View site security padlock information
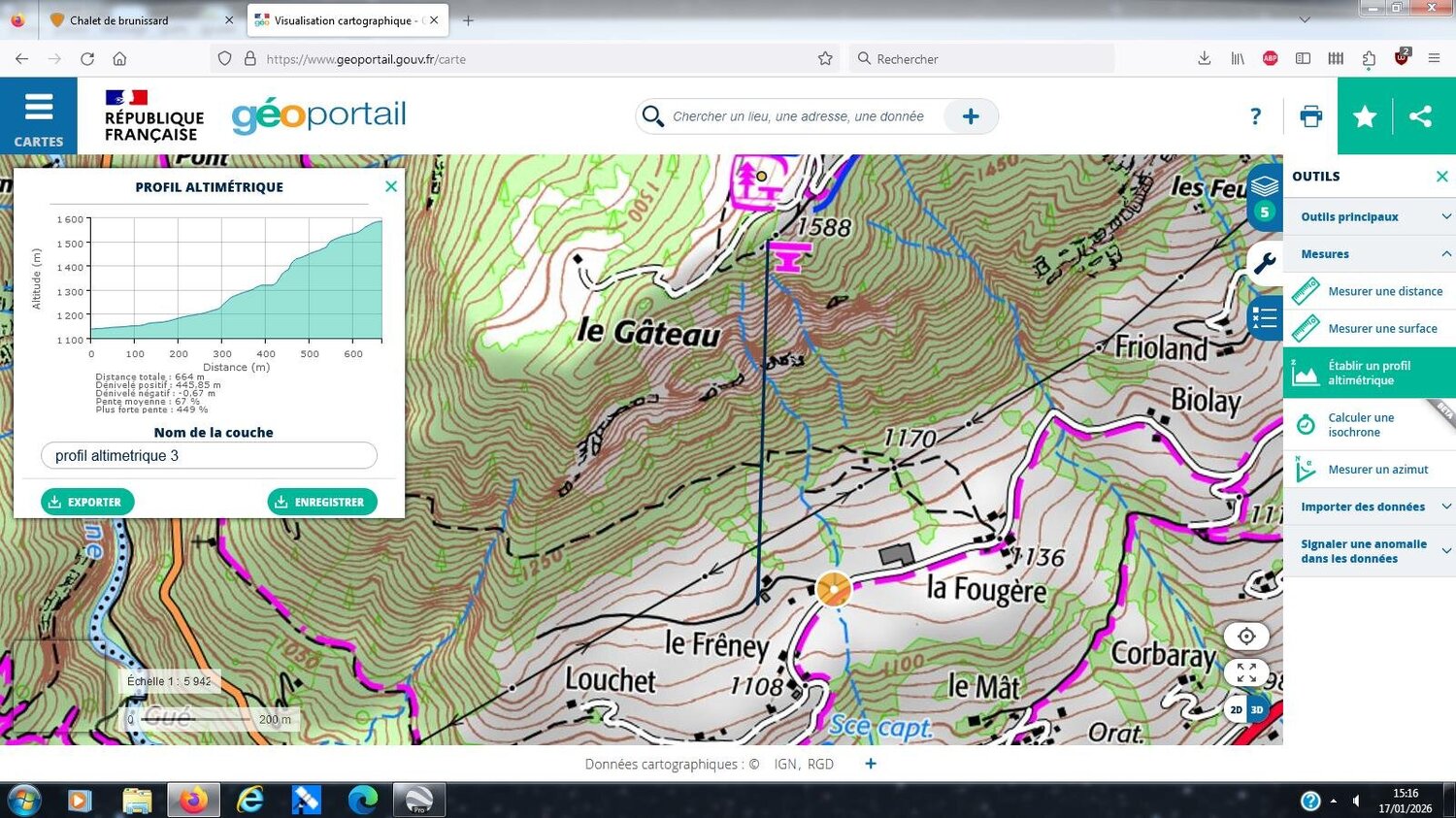 249,58
